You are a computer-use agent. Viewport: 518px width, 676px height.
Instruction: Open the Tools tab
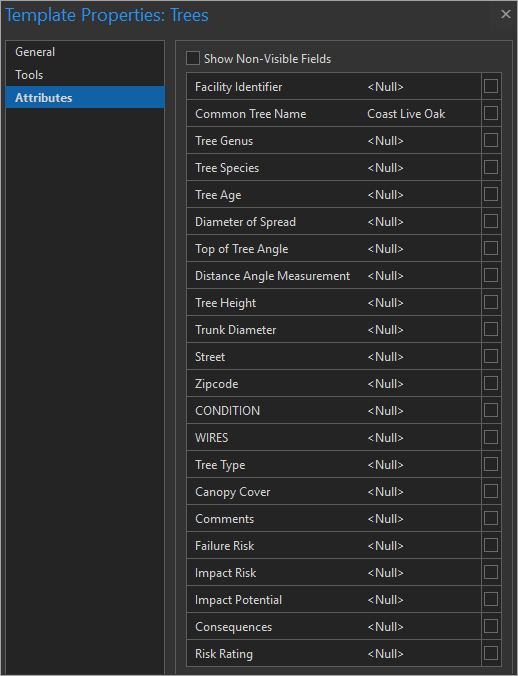85,75
